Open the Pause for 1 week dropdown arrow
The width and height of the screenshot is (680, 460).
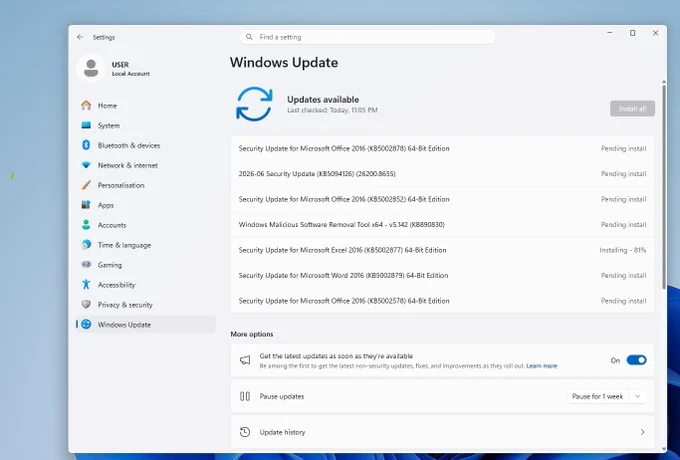[x=637, y=396]
